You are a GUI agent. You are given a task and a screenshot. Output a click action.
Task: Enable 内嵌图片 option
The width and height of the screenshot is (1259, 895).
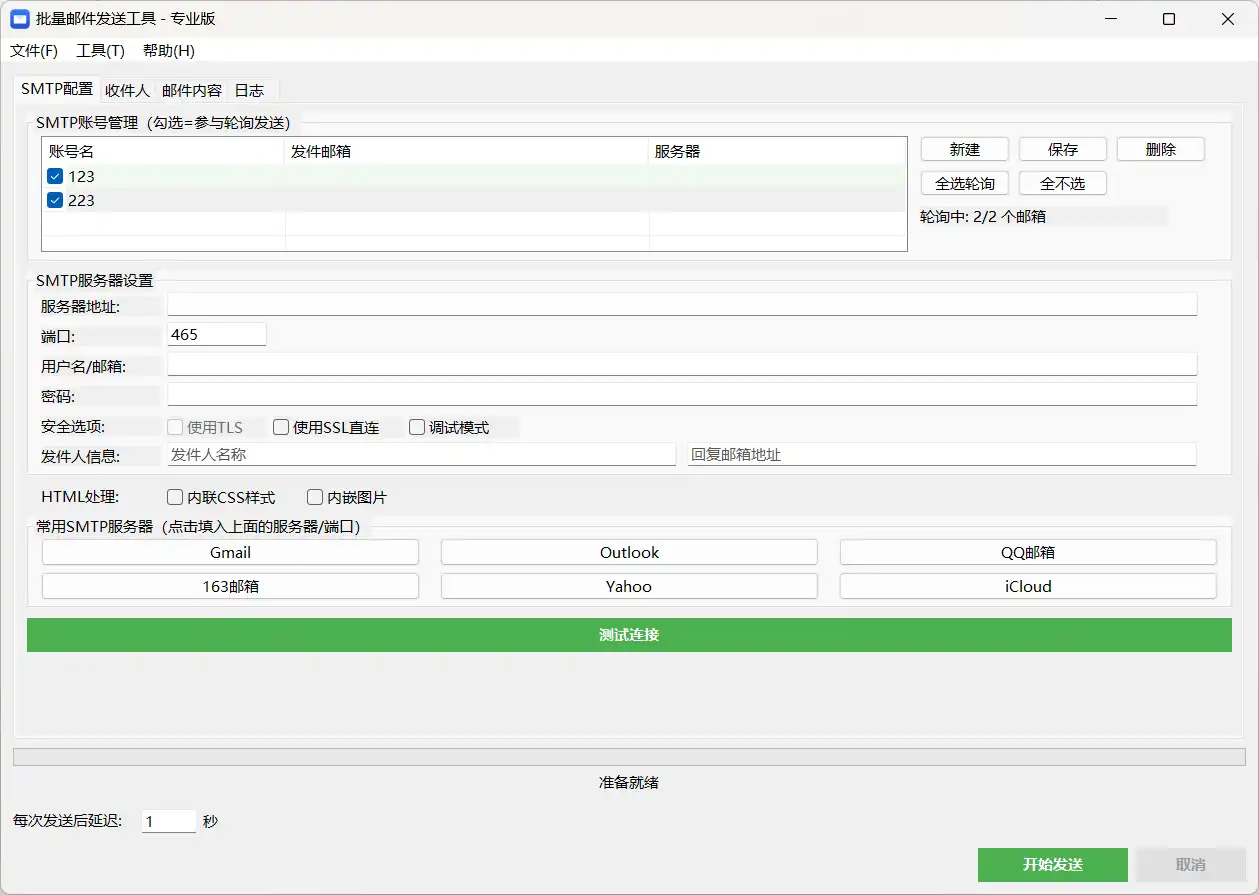[315, 497]
